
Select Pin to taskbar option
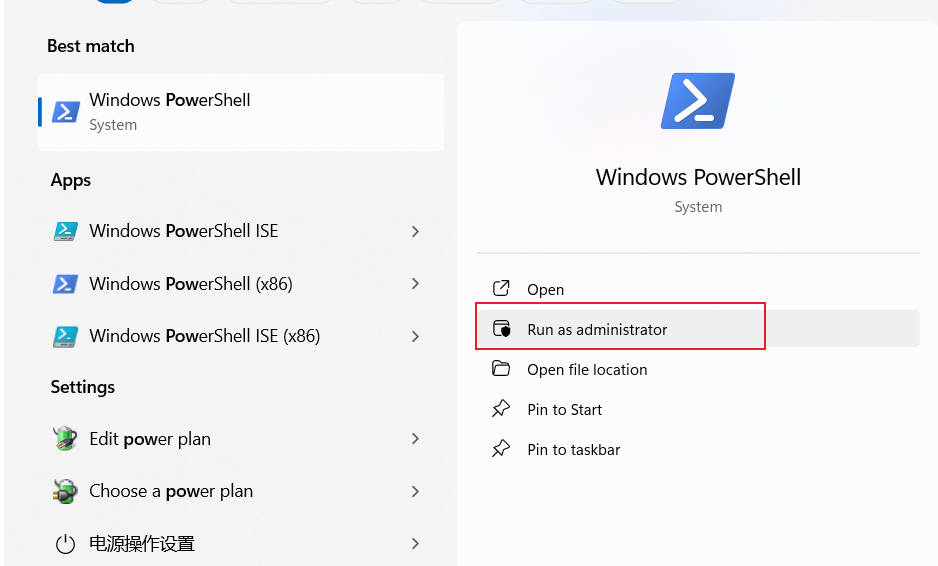point(573,450)
